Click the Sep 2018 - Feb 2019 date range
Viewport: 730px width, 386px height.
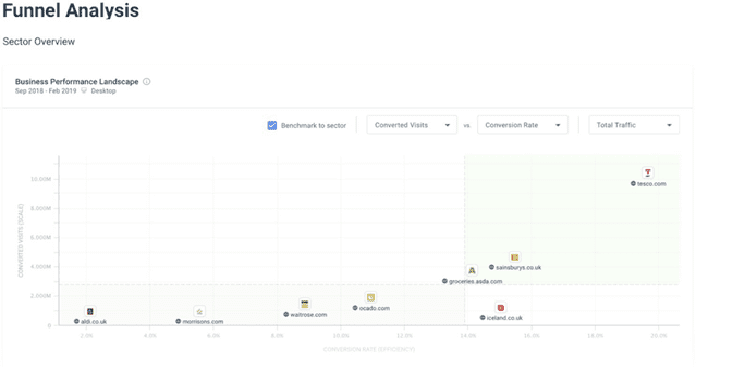(46, 91)
